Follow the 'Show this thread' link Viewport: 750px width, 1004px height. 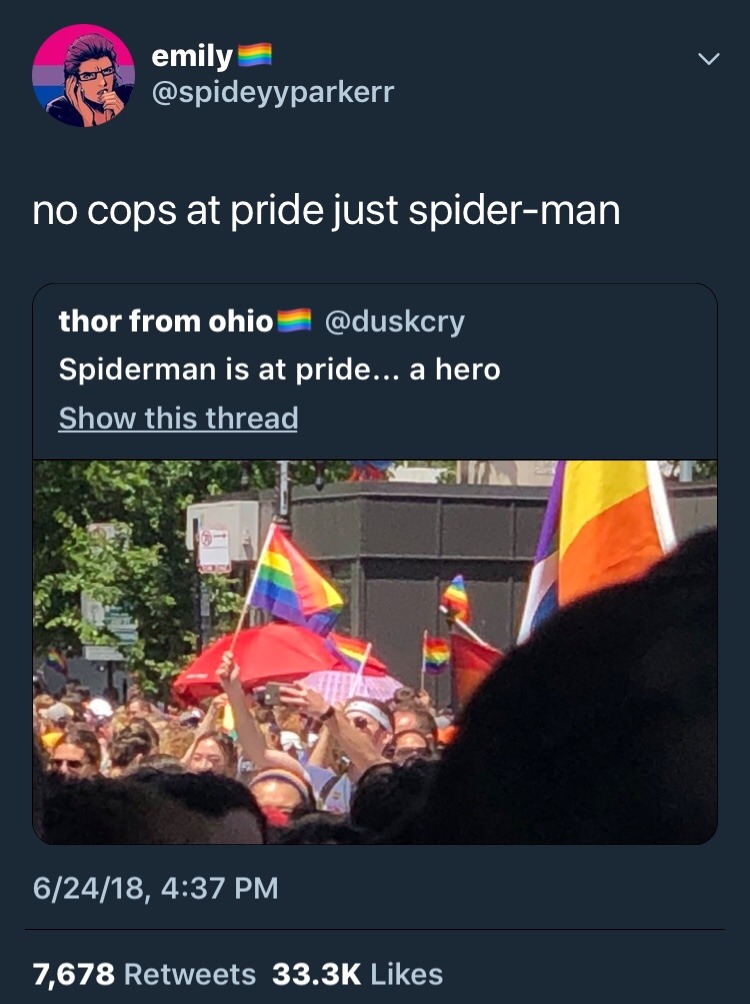[x=178, y=418]
